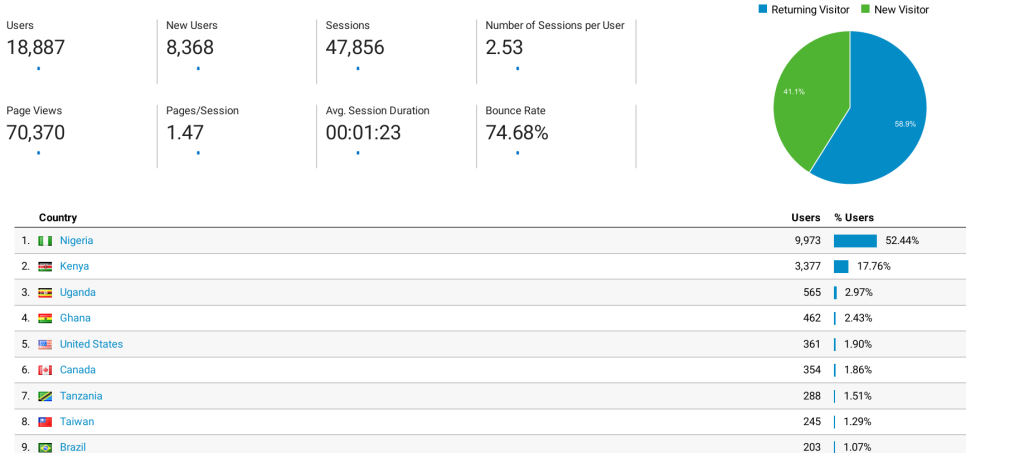Click the Nigeria 52.44% users bar
Screen dimensions: 1024x453
click(x=856, y=241)
